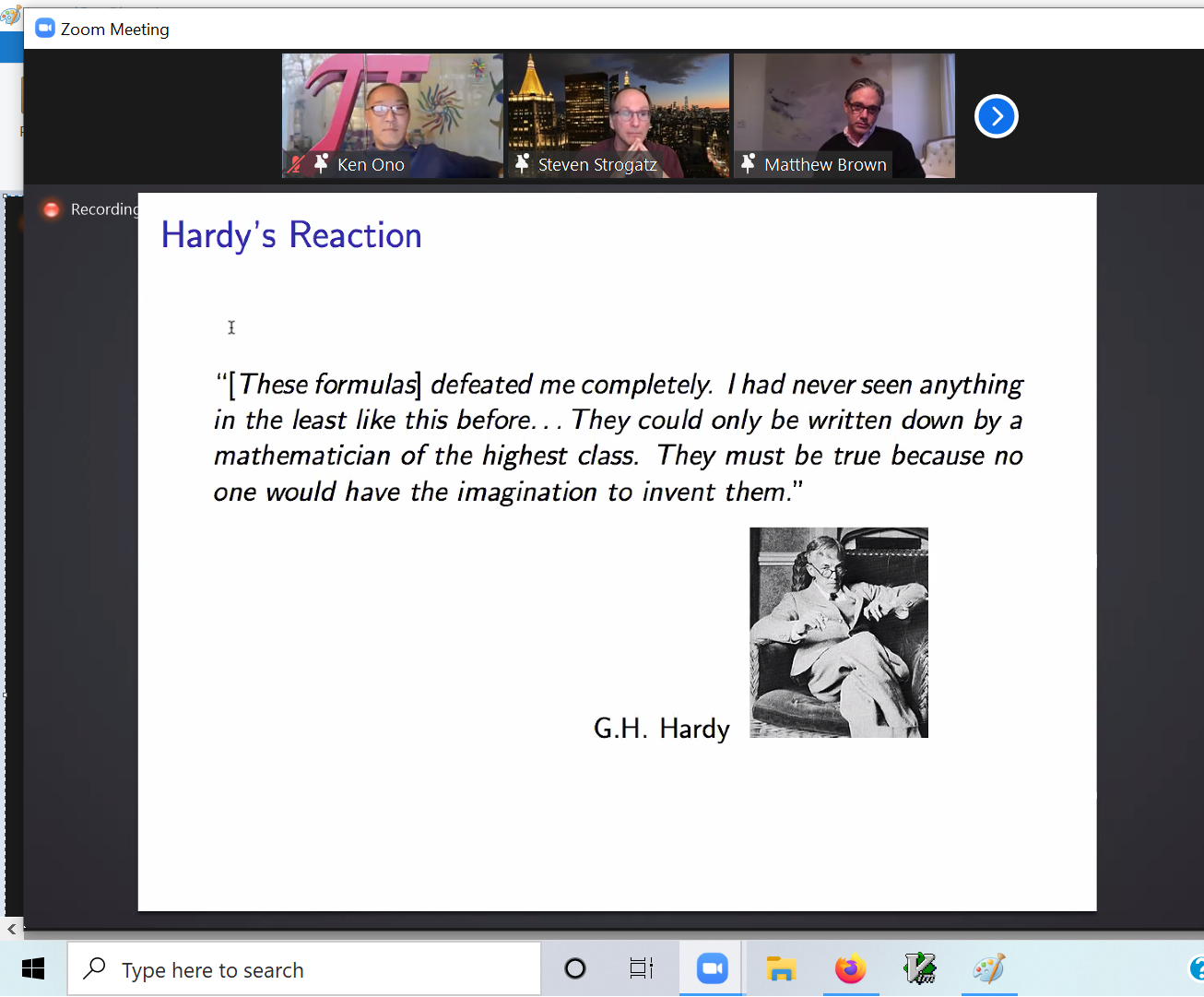Click the Matthew Brown name label
Viewport: 1204px width, 997px height.
click(825, 165)
